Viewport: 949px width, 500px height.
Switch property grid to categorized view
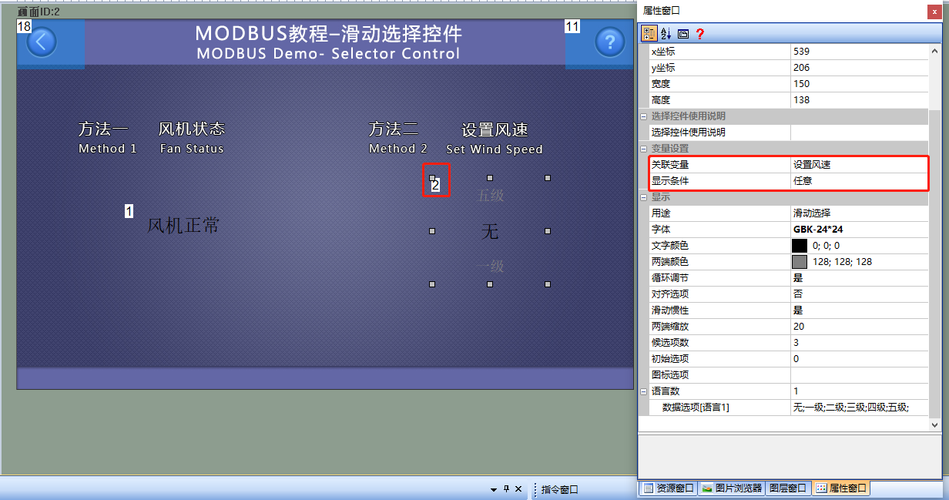[x=649, y=34]
